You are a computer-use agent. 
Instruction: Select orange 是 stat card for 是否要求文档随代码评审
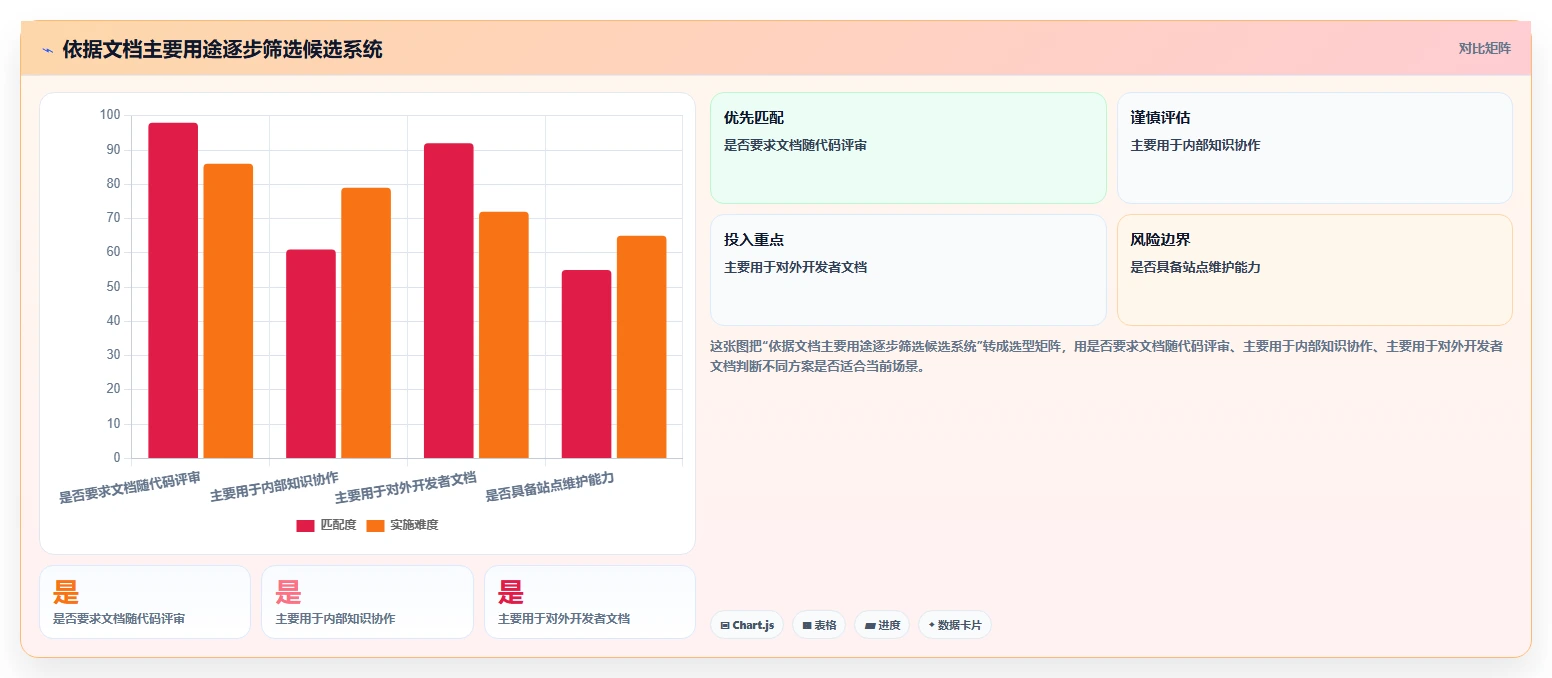point(145,602)
